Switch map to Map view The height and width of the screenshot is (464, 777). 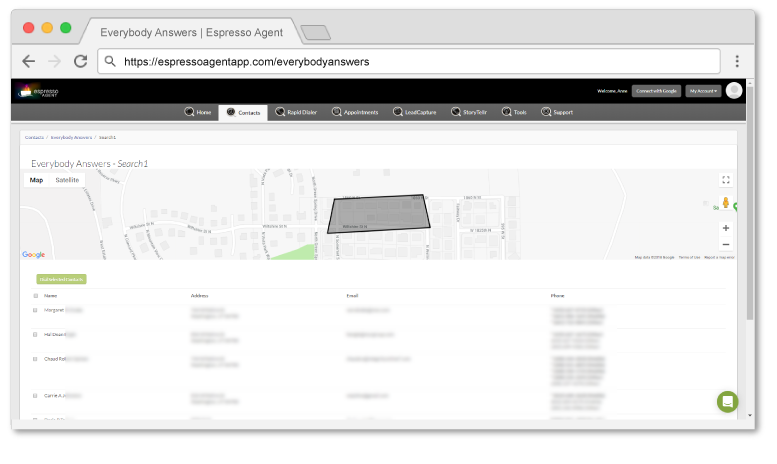(36, 180)
